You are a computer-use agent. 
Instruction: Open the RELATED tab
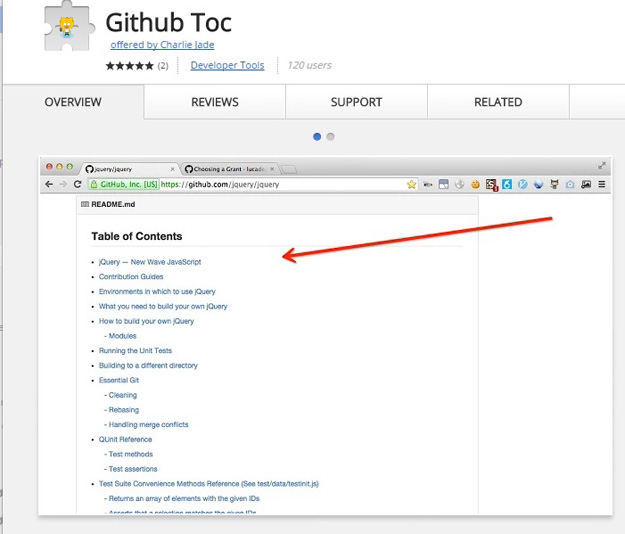click(x=498, y=102)
